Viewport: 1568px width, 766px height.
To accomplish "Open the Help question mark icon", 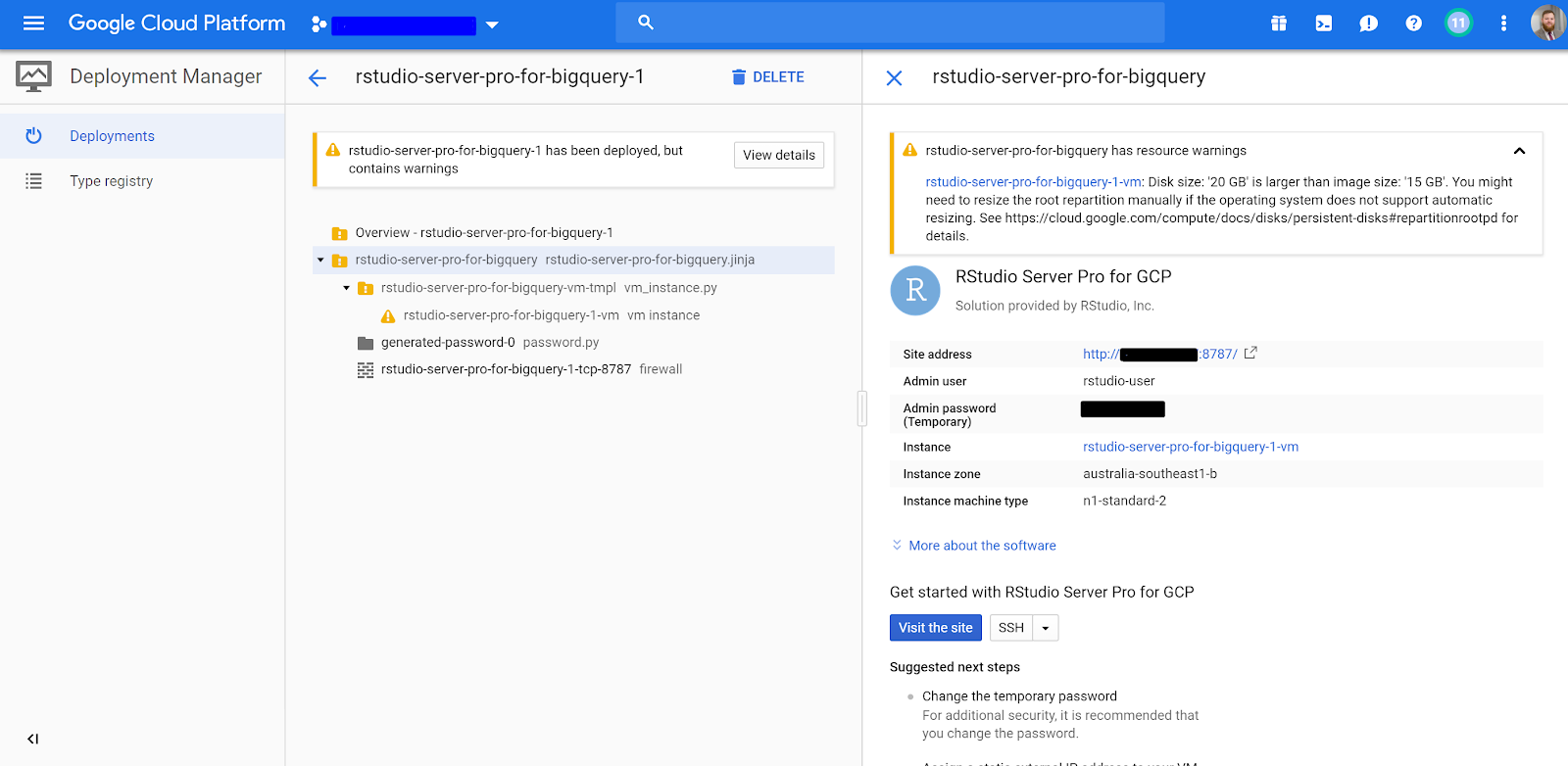I will (1413, 24).
